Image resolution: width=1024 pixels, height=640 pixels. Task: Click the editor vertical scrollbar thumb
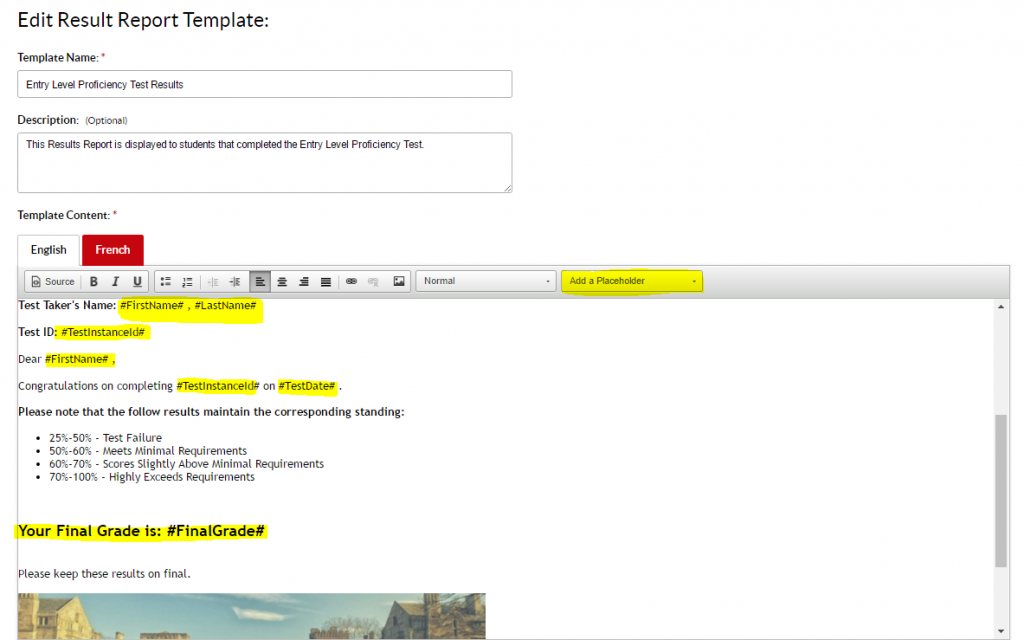pos(1001,490)
